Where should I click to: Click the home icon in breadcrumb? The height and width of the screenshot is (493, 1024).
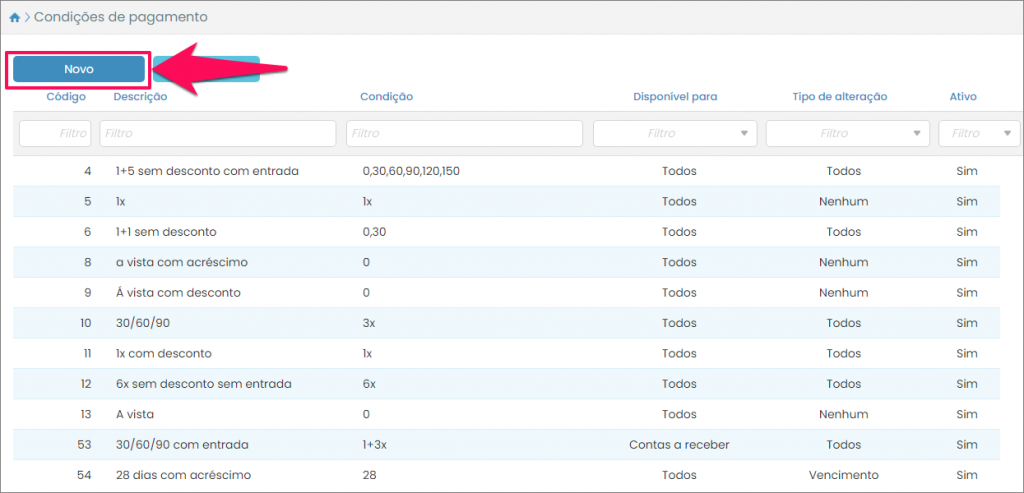(x=14, y=17)
